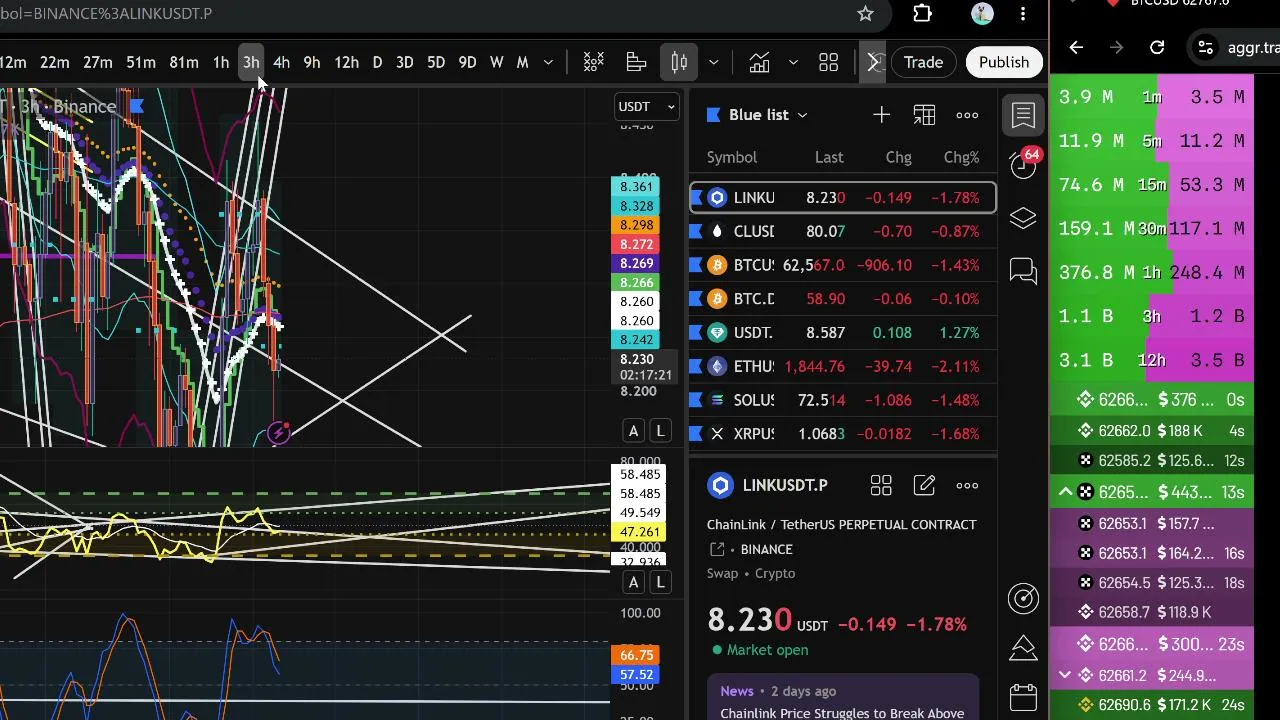1280x720 pixels.
Task: Click the red 8.272 price label
Action: [636, 244]
